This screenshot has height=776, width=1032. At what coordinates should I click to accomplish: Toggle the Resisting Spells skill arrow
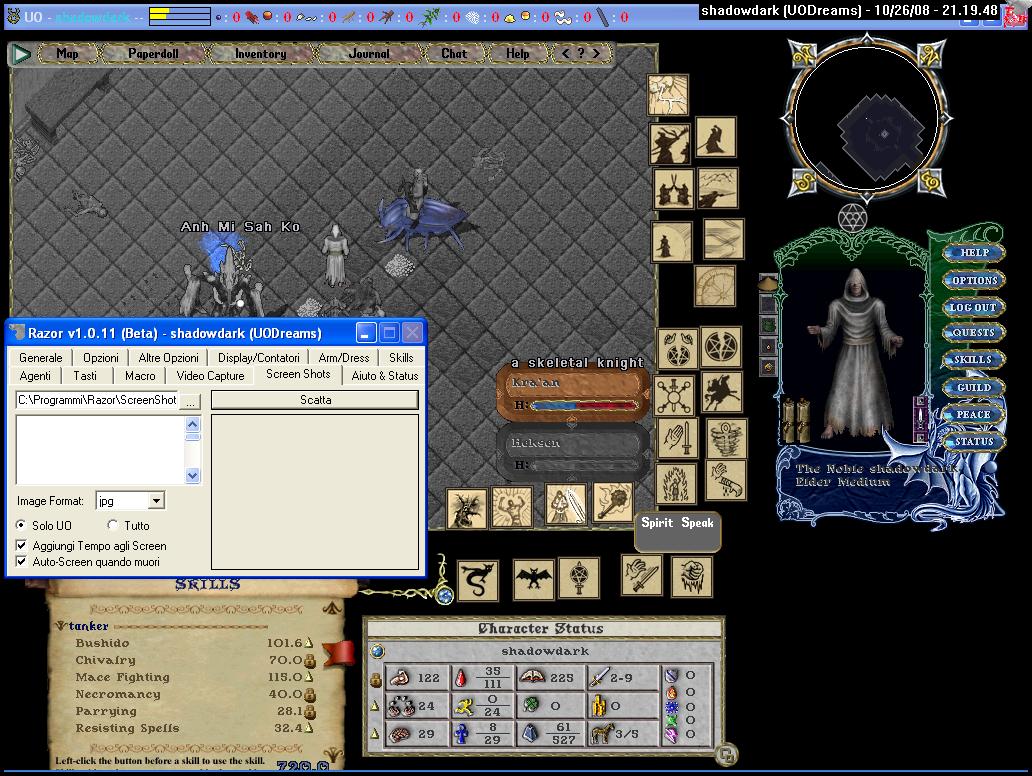[x=309, y=728]
